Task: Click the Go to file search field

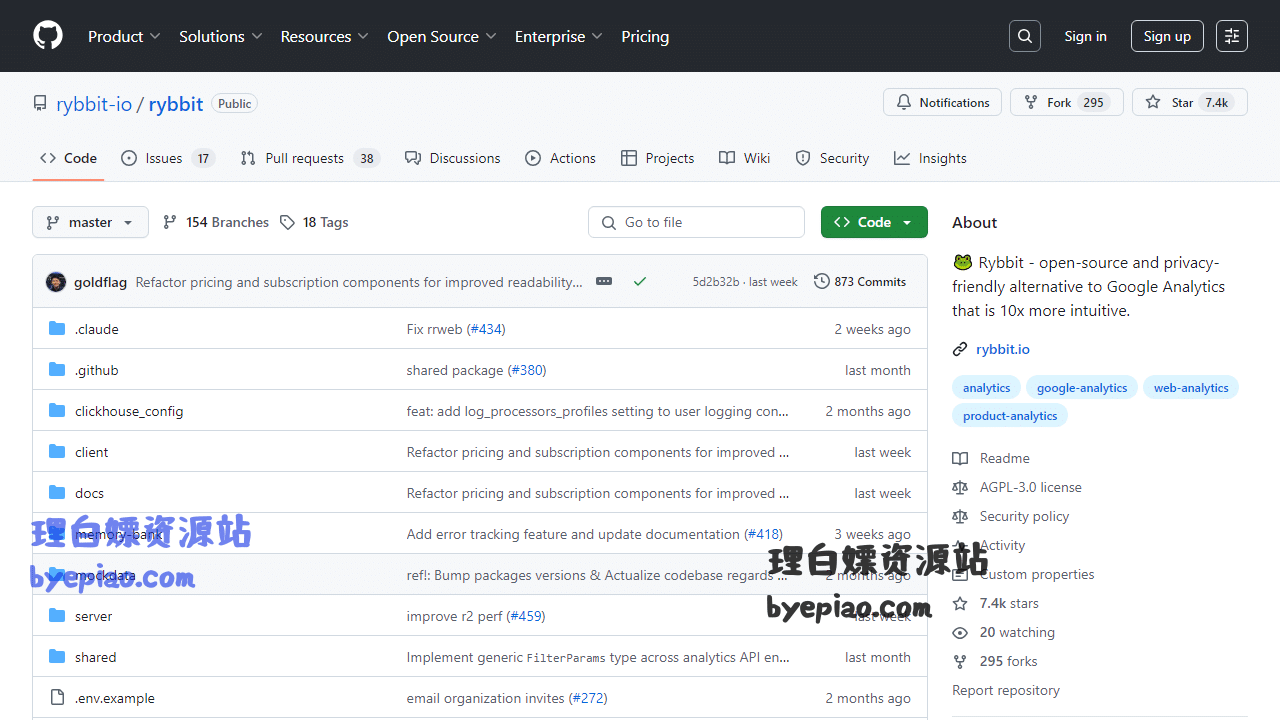Action: (696, 222)
